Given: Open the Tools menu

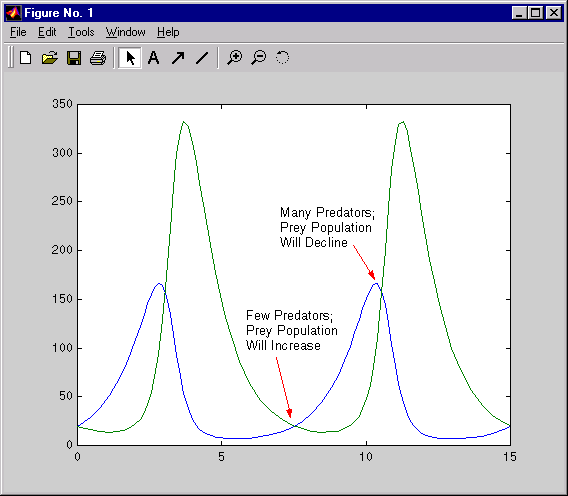Looking at the screenshot, I should tap(81, 32).
